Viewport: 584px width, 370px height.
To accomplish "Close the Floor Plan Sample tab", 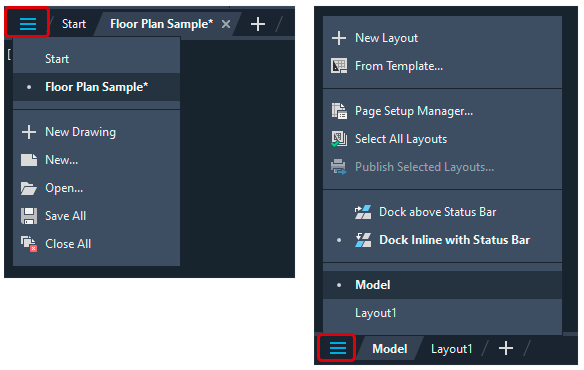I will [x=226, y=24].
